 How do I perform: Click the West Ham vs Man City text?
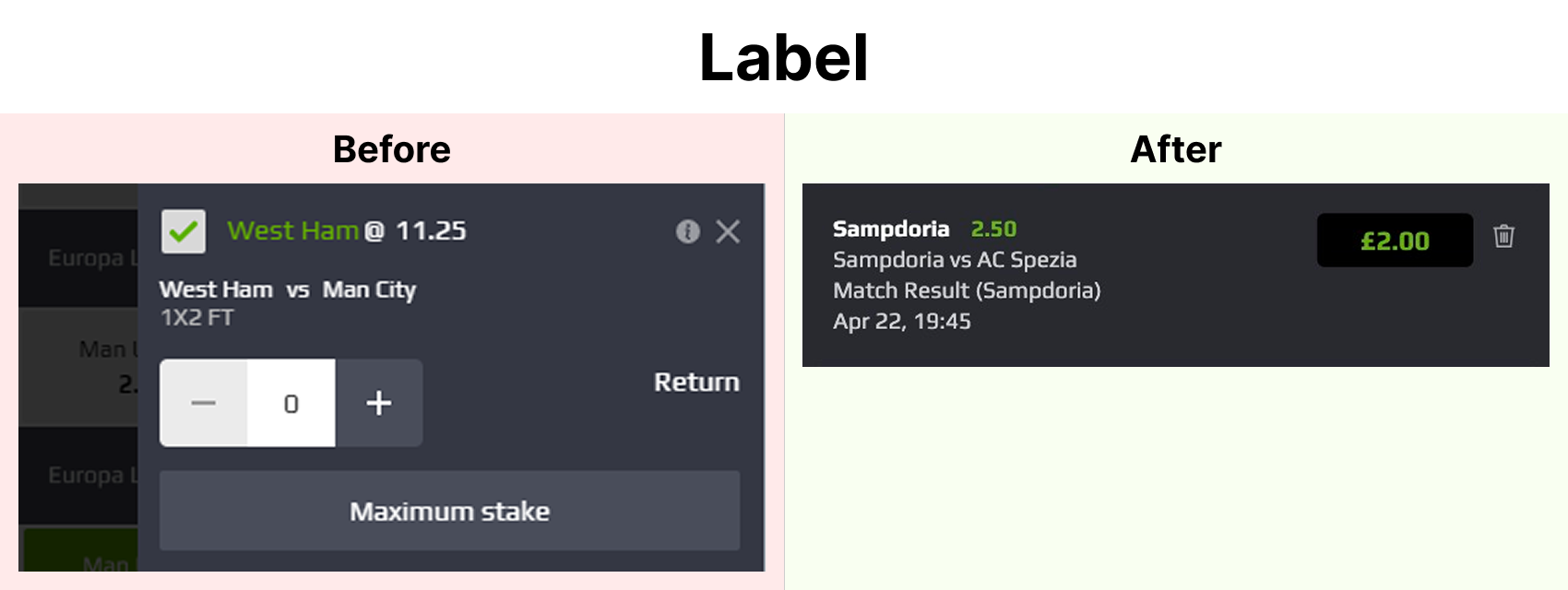click(x=287, y=289)
